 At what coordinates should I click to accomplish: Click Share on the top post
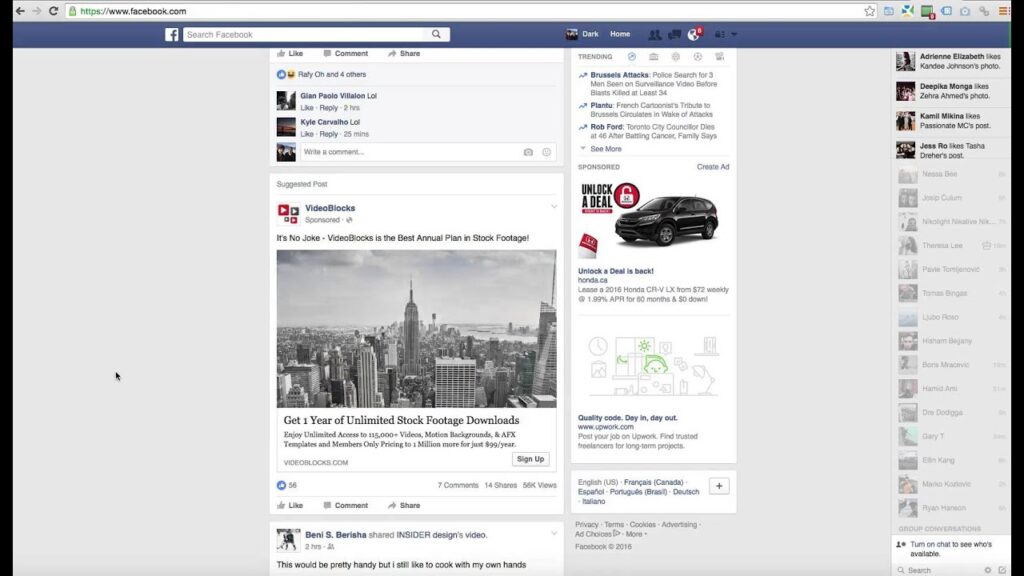(x=404, y=54)
